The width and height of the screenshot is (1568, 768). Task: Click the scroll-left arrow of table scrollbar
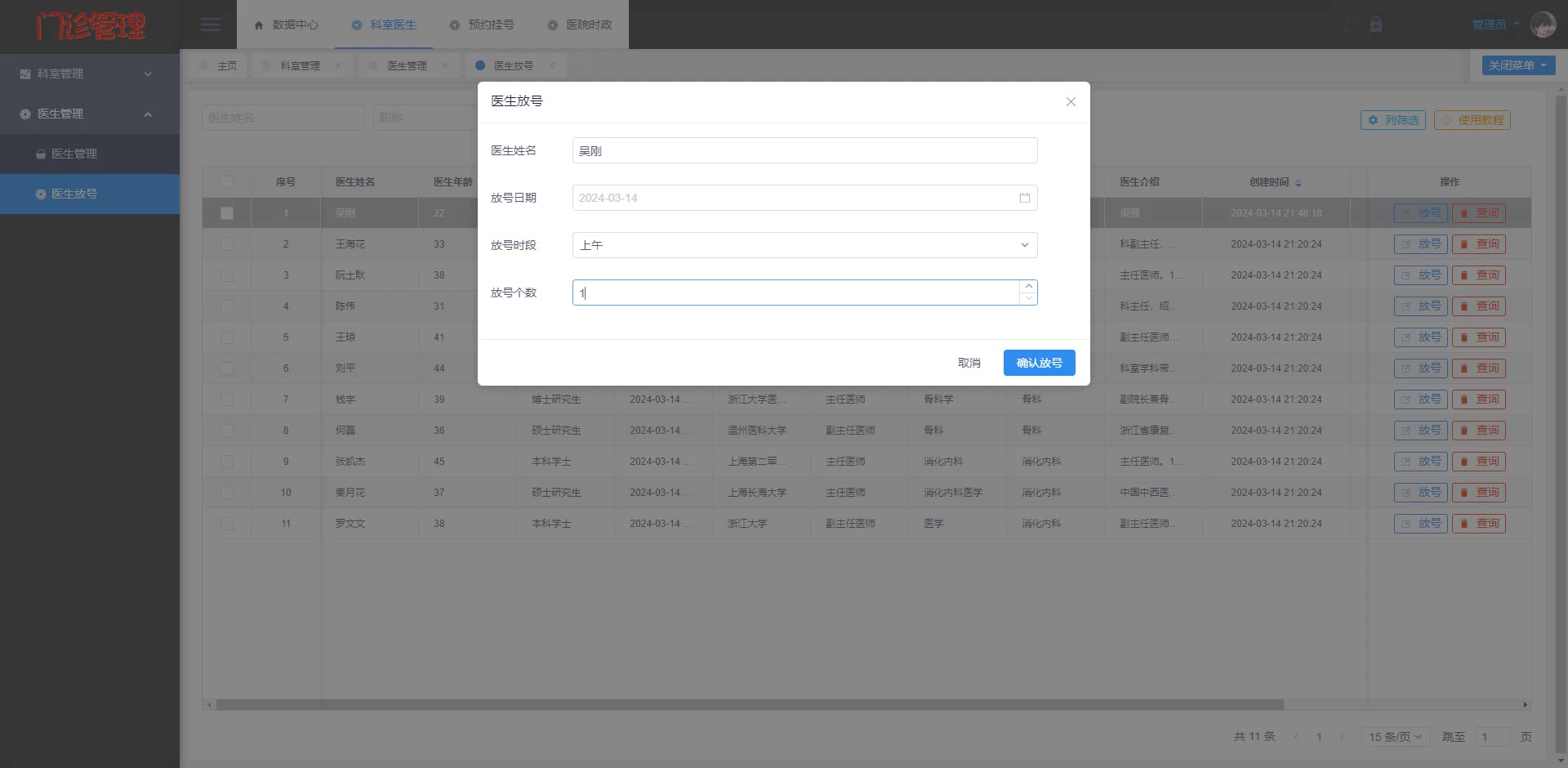(x=209, y=704)
